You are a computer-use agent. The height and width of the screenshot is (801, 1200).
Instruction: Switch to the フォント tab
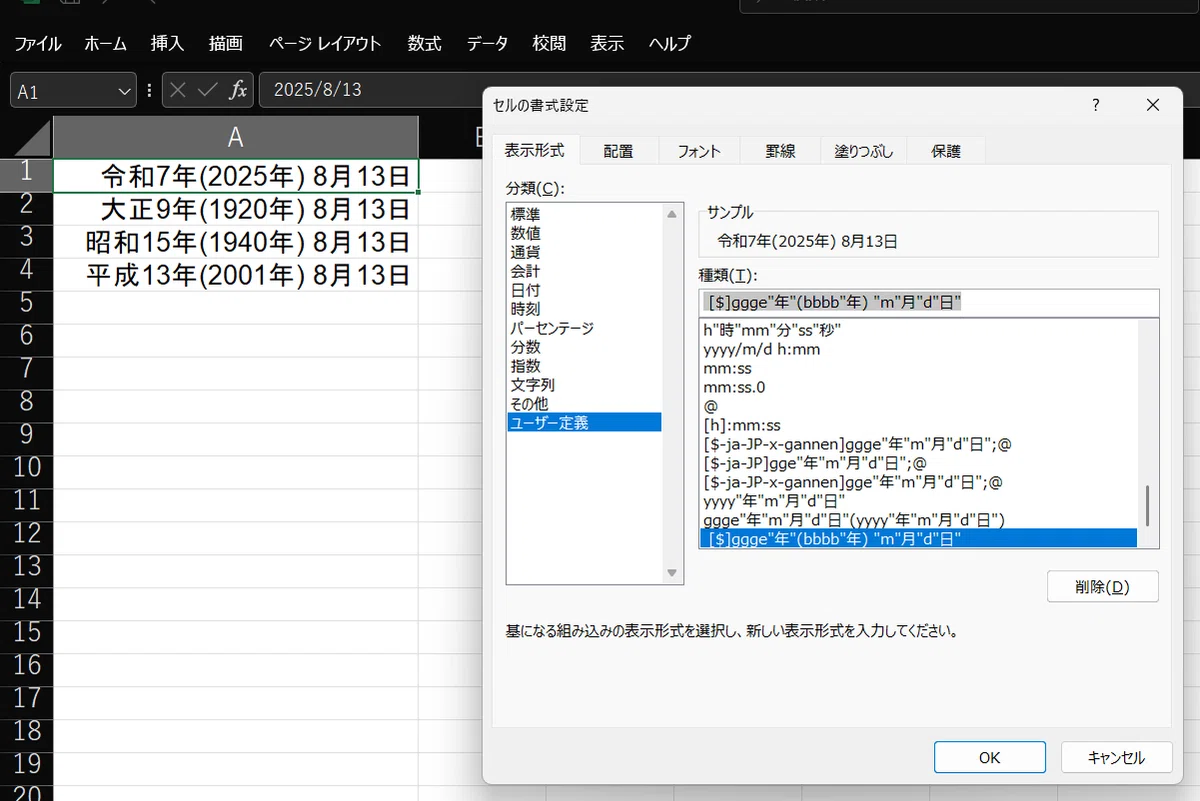tap(698, 151)
